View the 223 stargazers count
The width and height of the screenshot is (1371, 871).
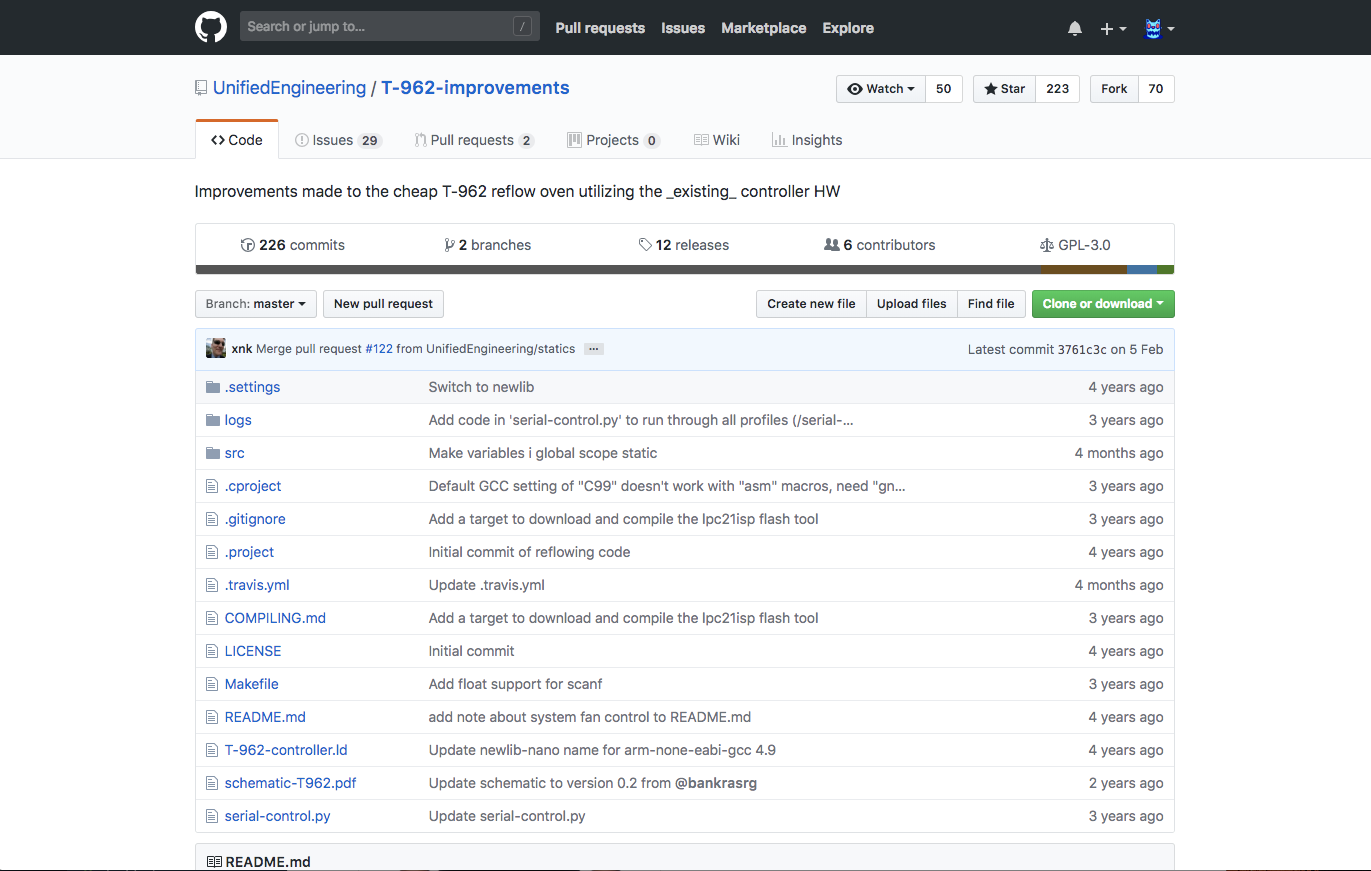tap(1058, 89)
